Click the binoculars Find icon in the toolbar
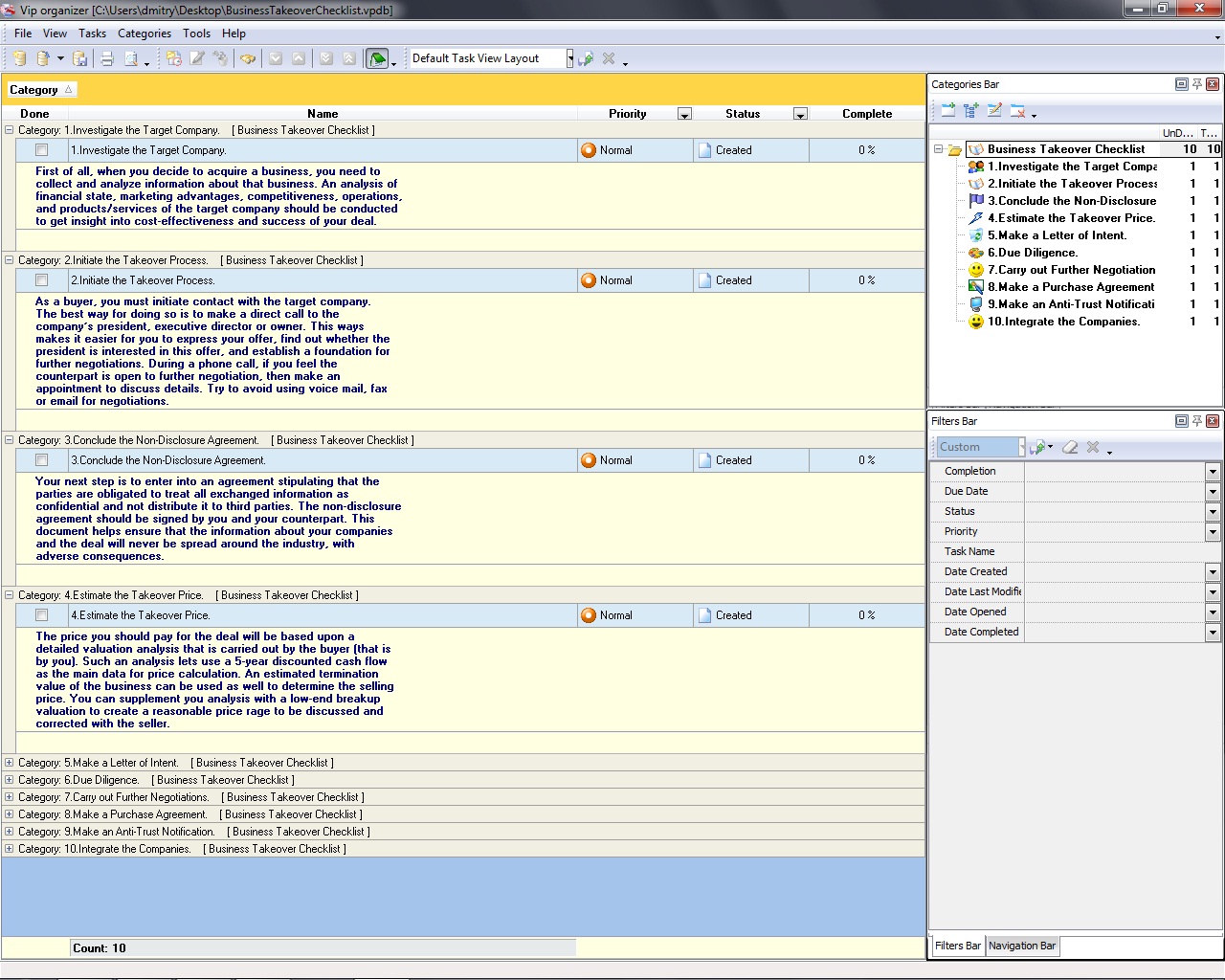This screenshot has height=980, width=1225. tap(248, 58)
